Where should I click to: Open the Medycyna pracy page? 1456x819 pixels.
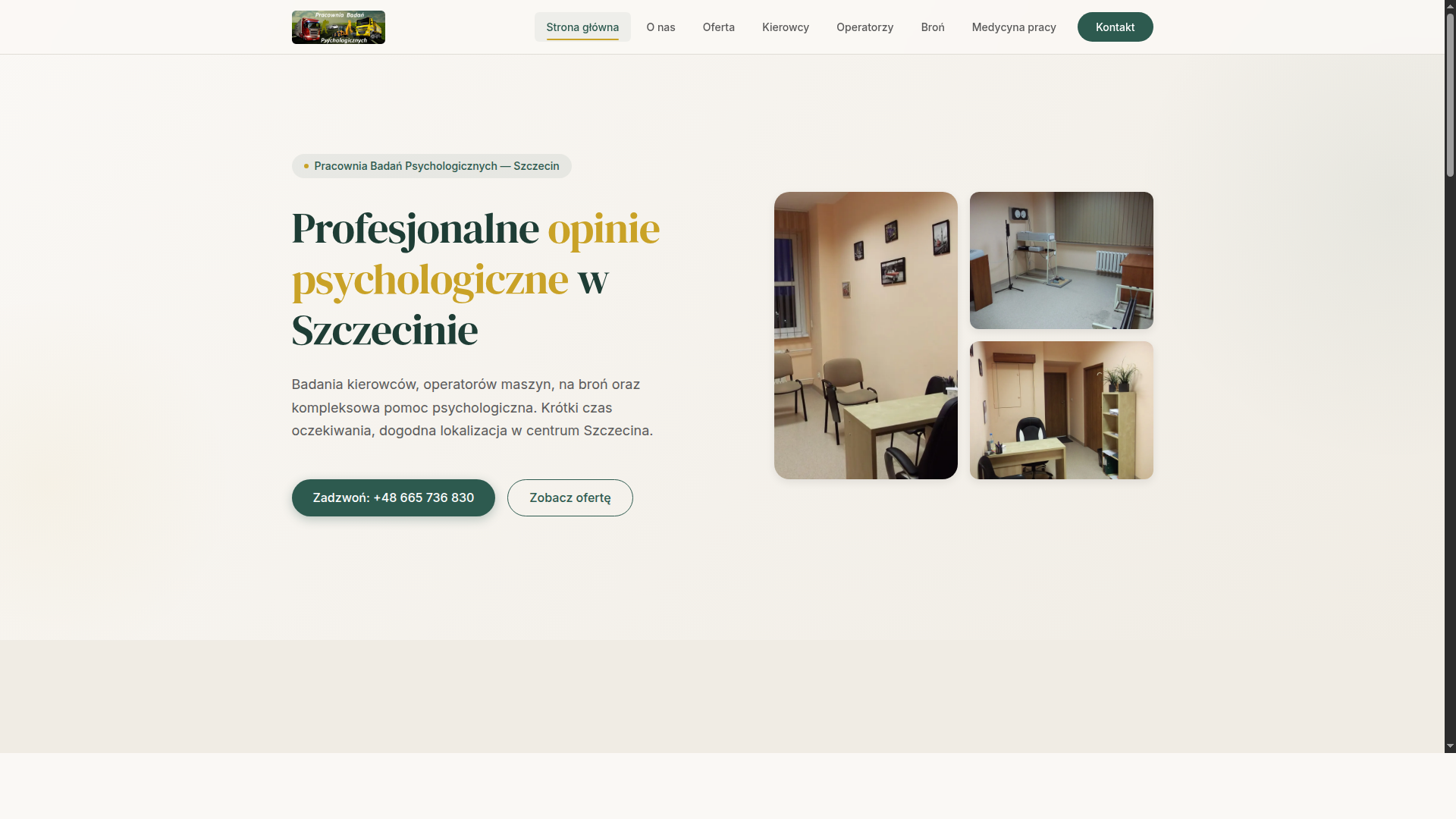point(1014,27)
